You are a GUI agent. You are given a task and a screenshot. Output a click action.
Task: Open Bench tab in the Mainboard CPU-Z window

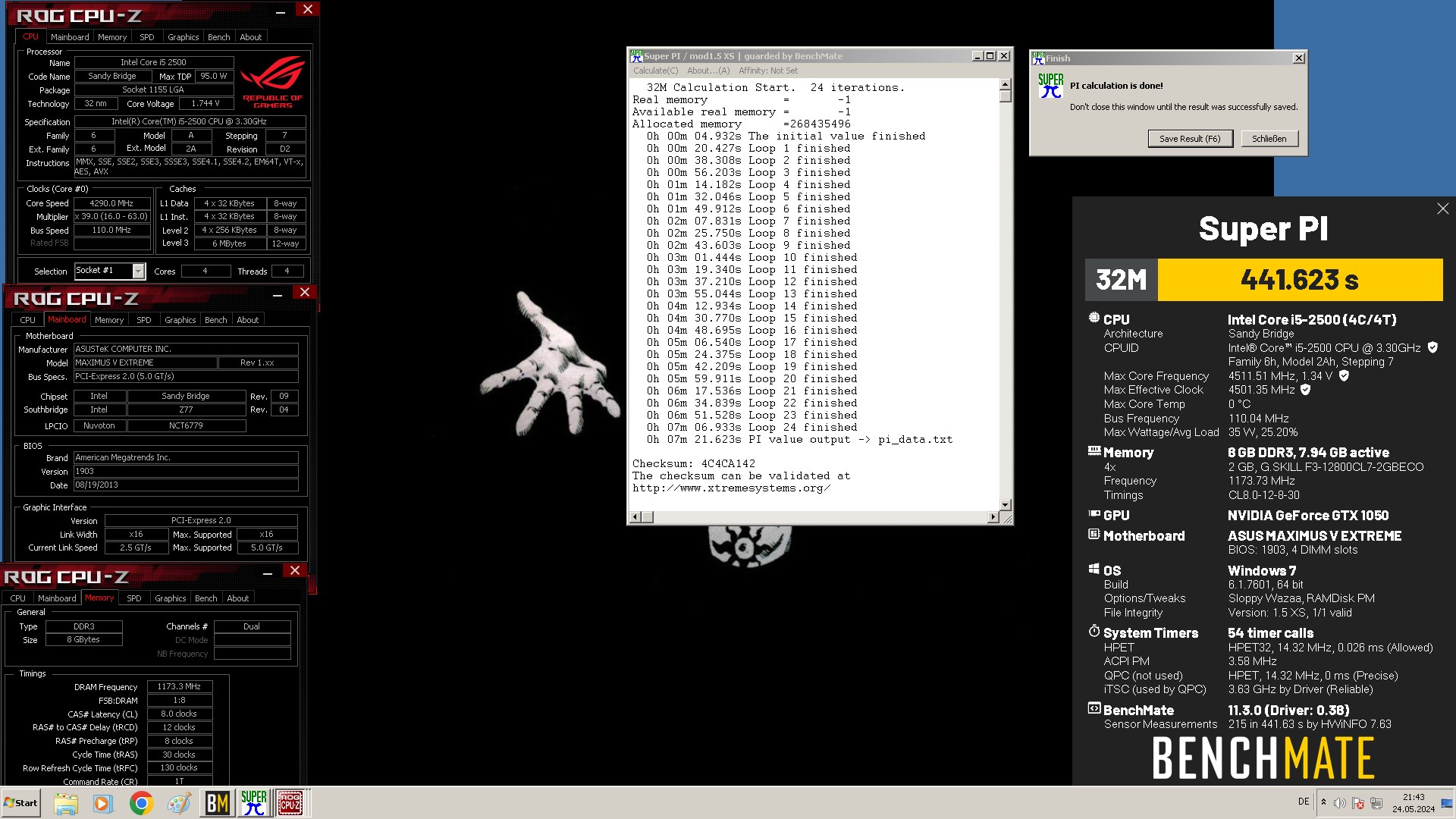pyautogui.click(x=215, y=320)
